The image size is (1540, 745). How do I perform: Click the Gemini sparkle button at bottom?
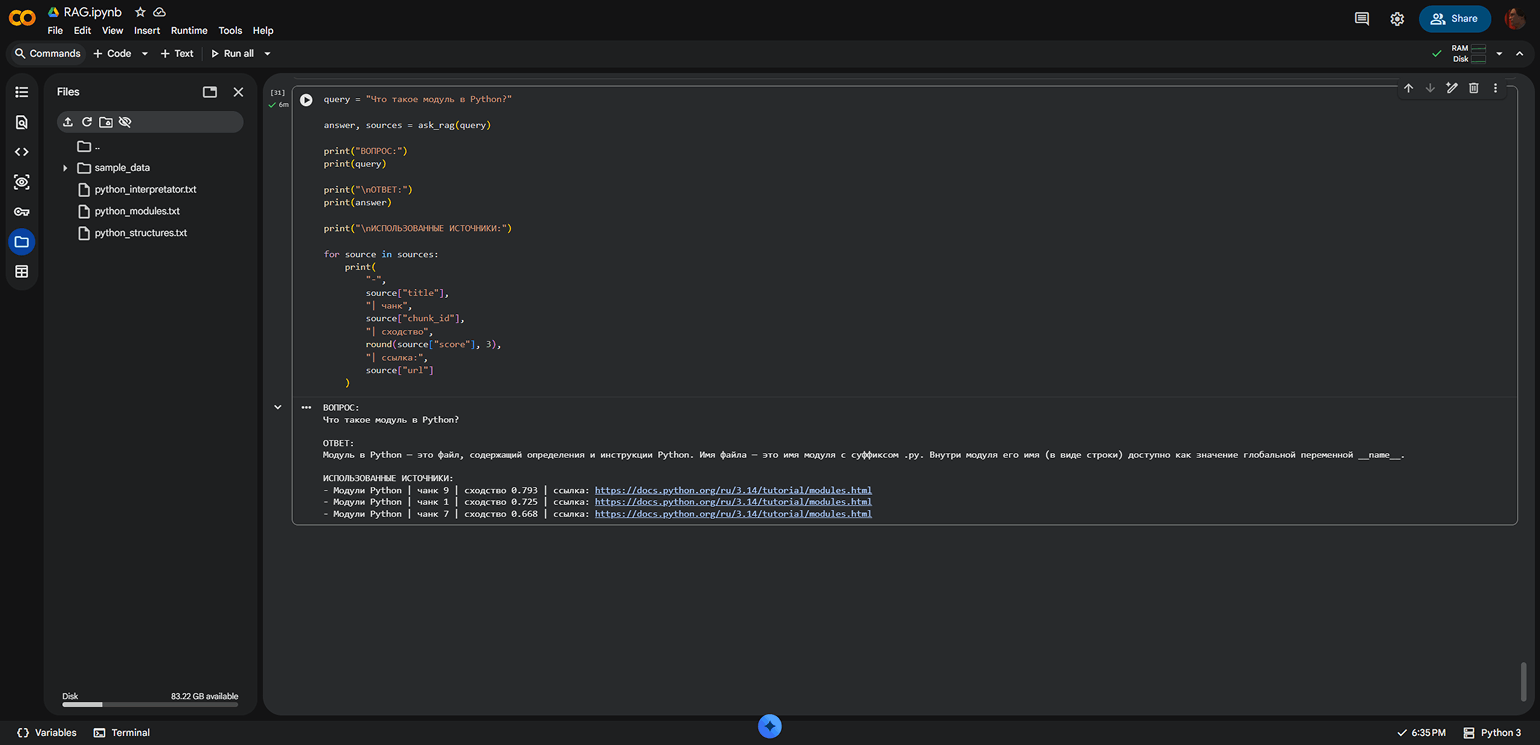click(x=769, y=727)
